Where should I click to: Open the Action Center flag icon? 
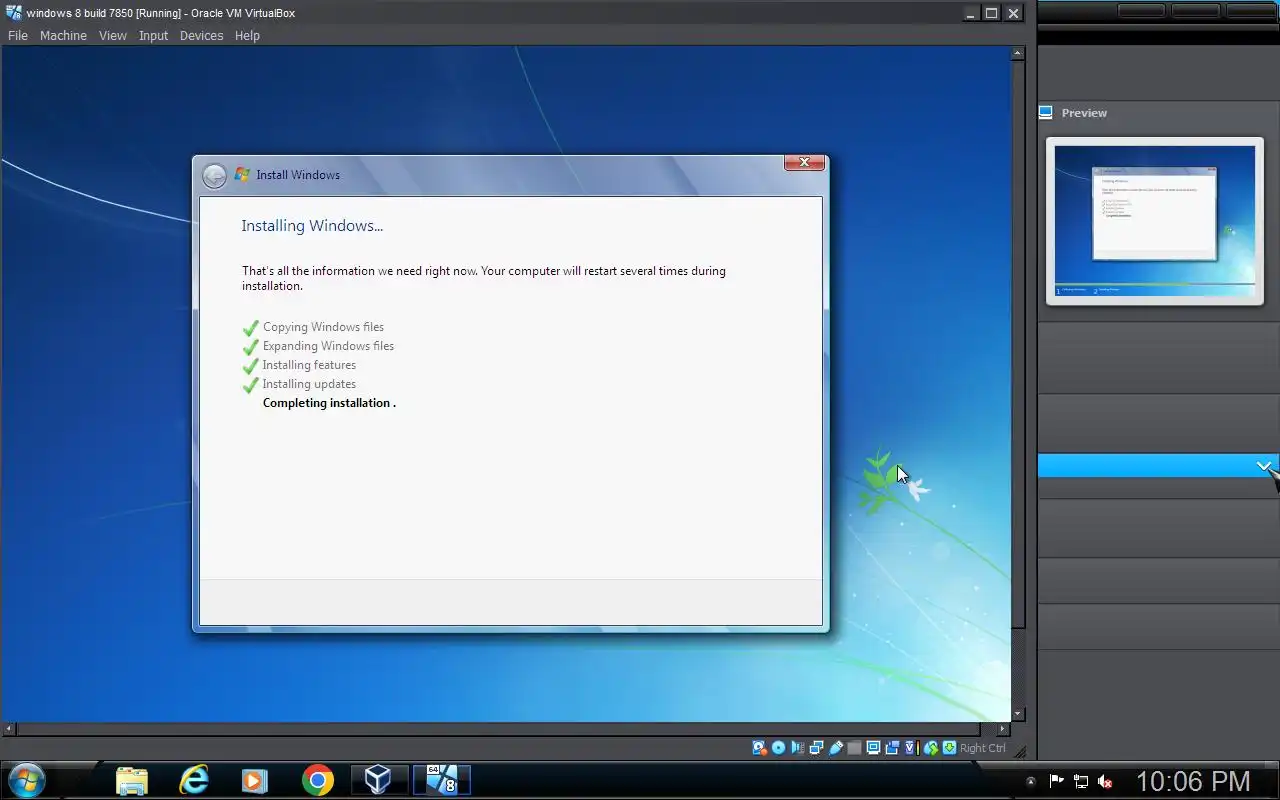click(x=1057, y=781)
